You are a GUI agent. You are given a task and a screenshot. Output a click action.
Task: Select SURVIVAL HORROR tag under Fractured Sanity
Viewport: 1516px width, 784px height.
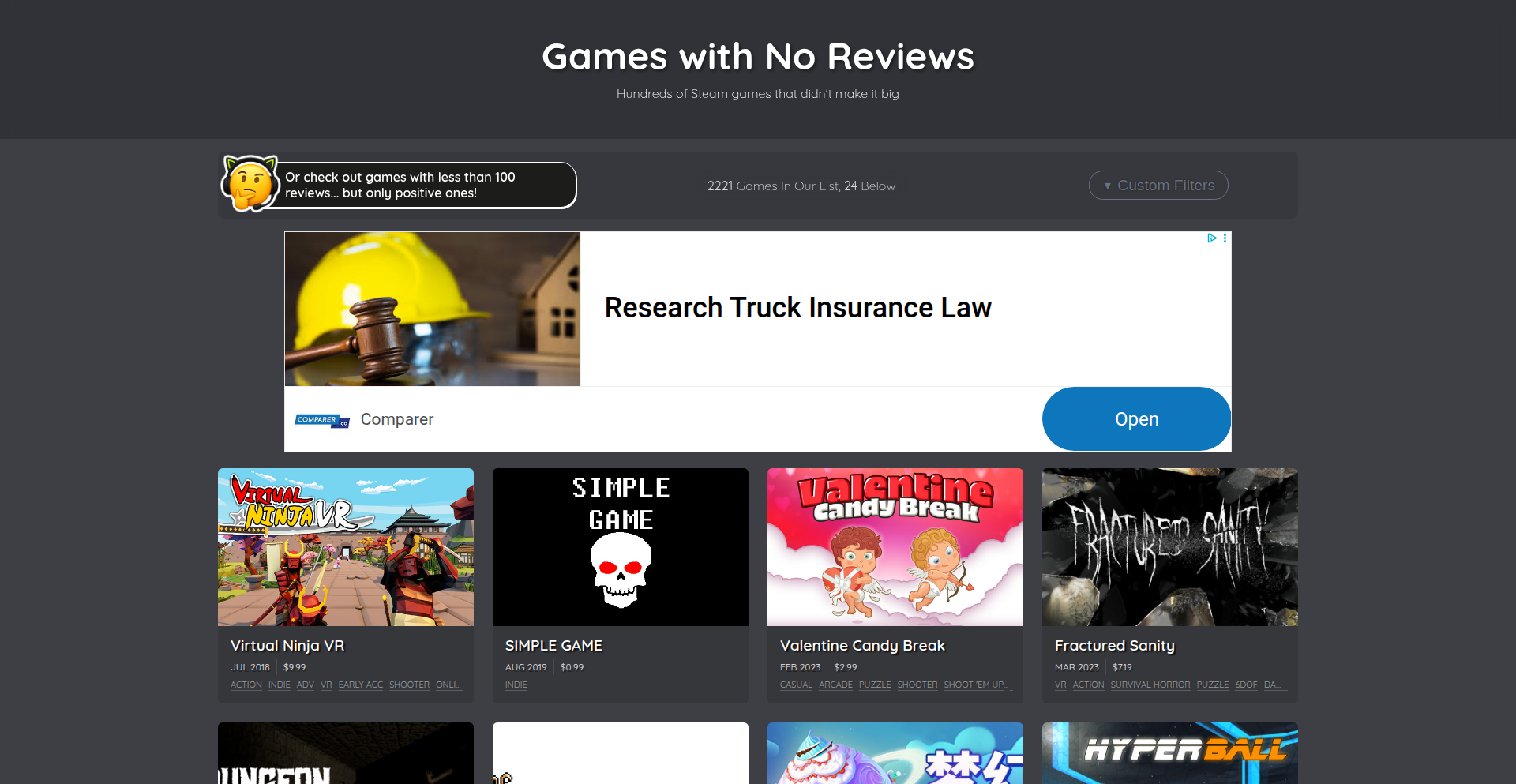1150,685
